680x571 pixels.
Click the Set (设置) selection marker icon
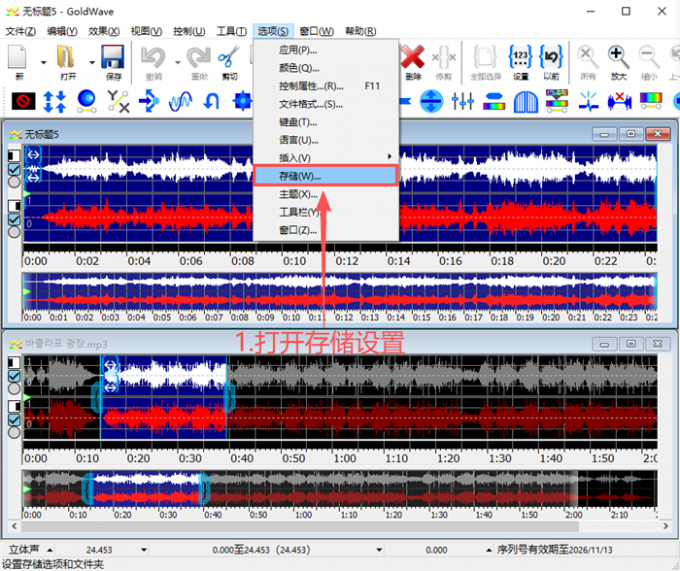[520, 58]
